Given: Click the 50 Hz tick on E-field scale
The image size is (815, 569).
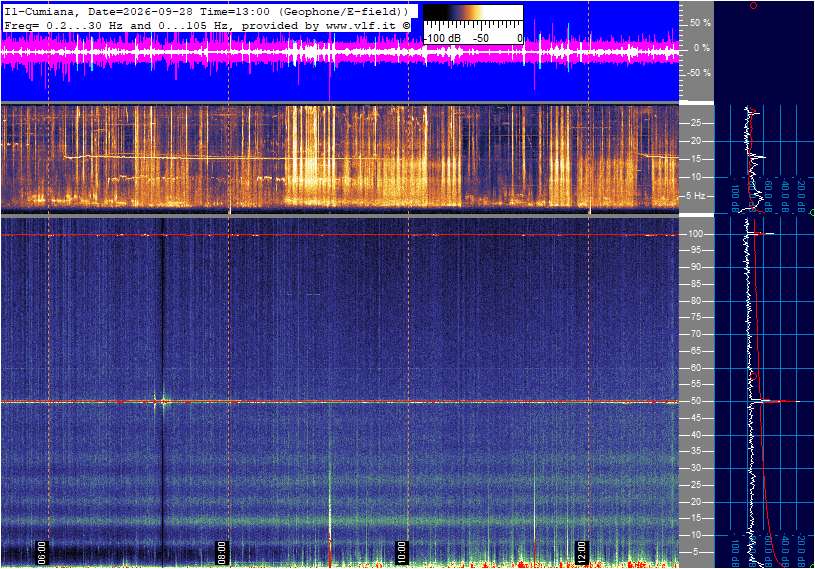Looking at the screenshot, I should click(695, 401).
